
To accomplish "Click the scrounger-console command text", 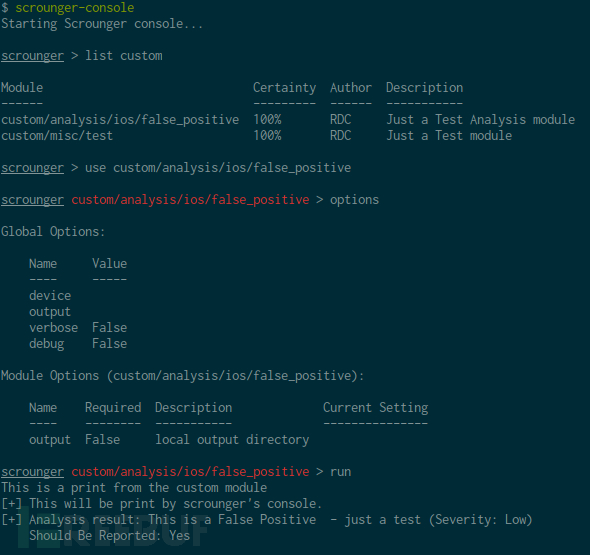I will 75,8.
